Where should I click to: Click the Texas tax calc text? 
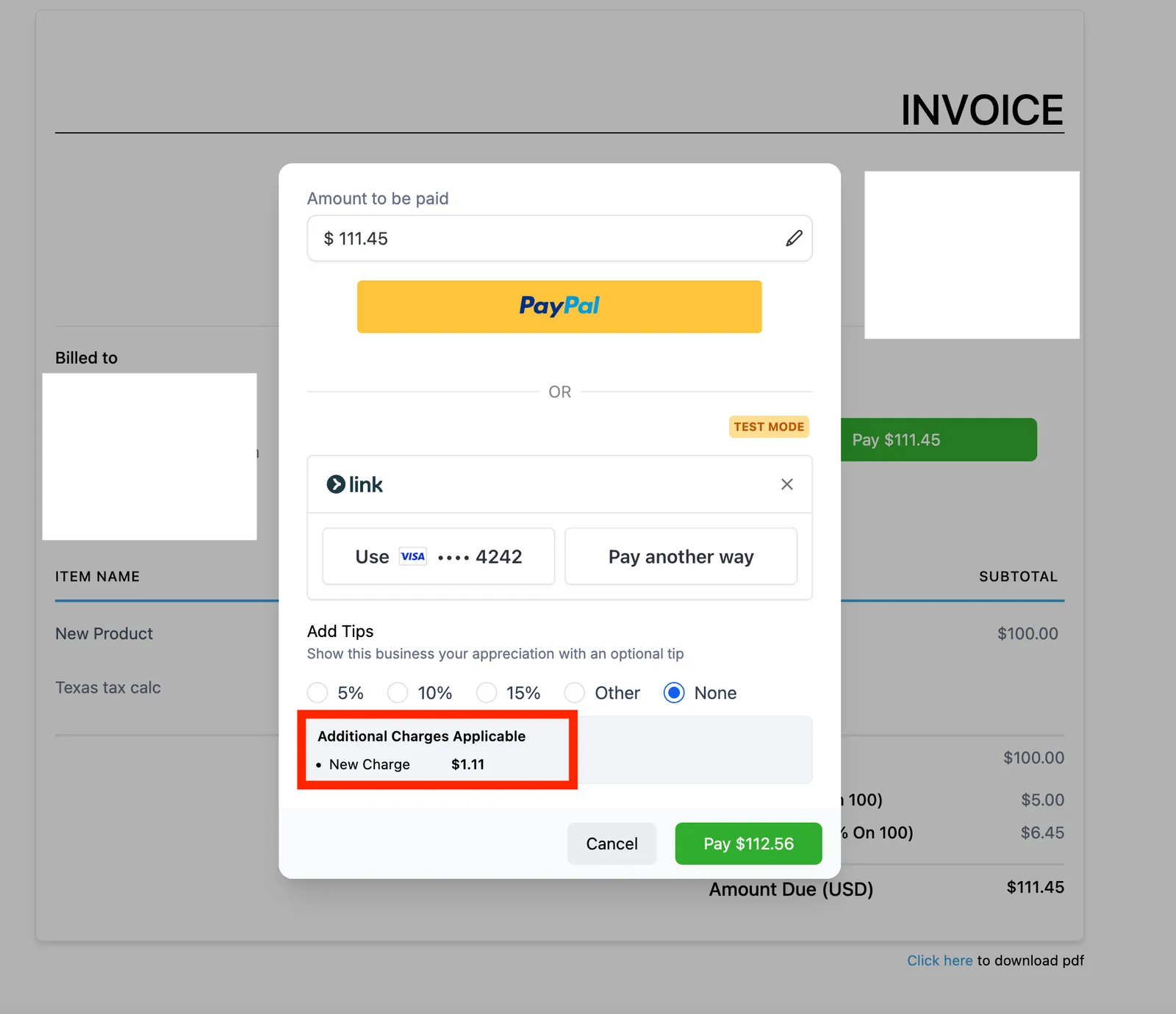click(108, 688)
